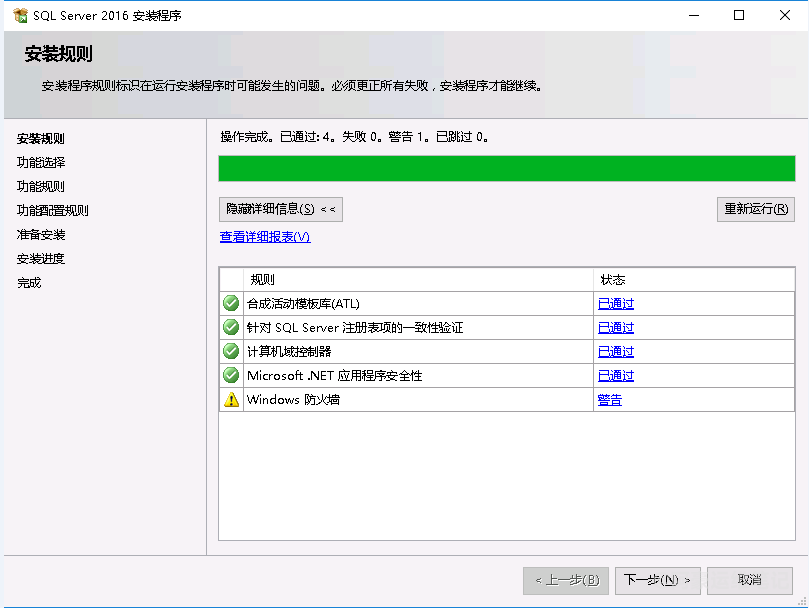Click 下一步(N) button to continue
This screenshot has width=809, height=608.
[x=657, y=581]
